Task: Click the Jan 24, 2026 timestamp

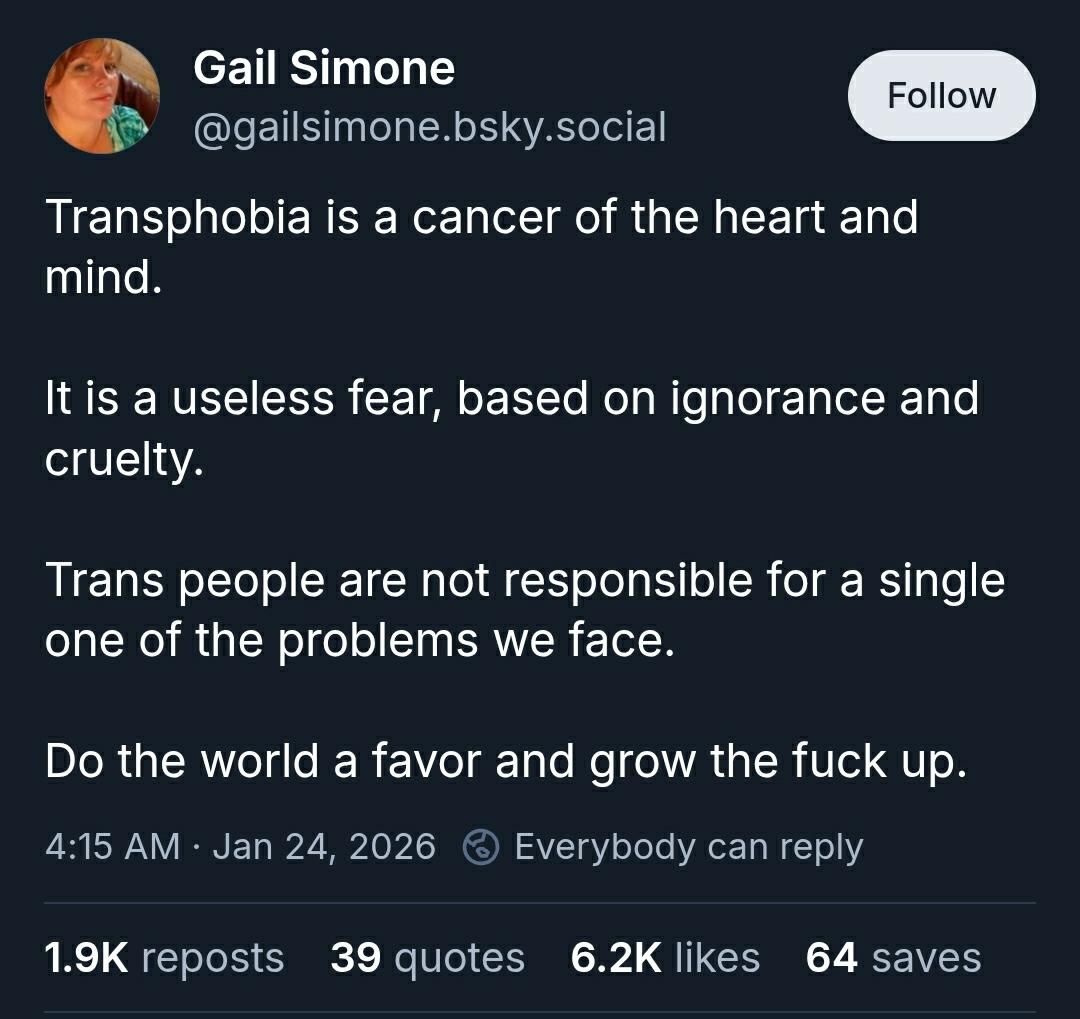Action: tap(322, 845)
